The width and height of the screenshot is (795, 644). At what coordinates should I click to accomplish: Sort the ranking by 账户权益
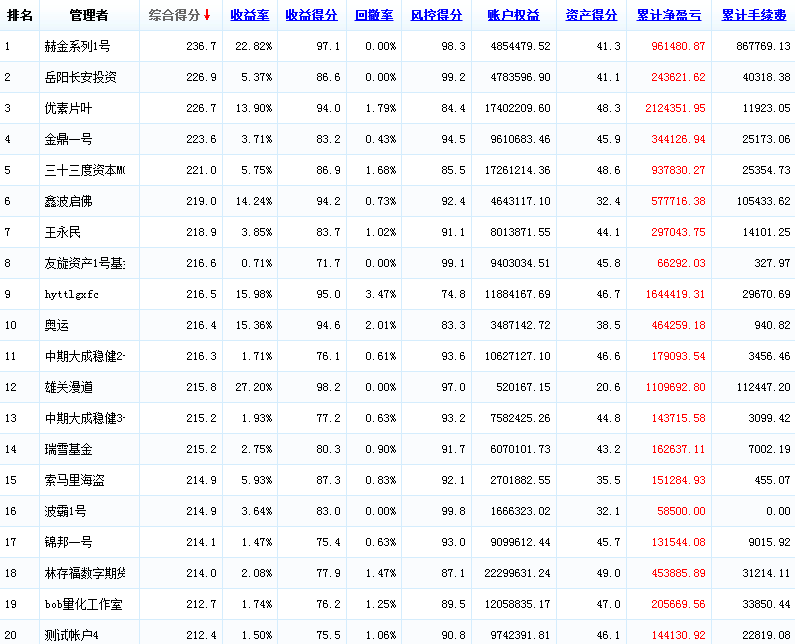pos(513,16)
